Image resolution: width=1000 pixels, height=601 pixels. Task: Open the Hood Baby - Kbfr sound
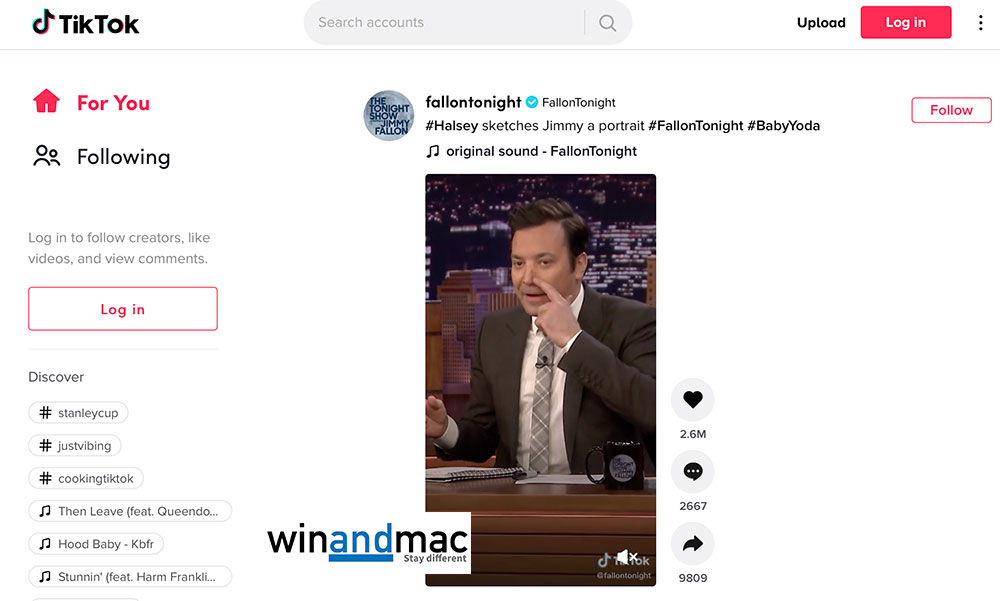(x=96, y=544)
